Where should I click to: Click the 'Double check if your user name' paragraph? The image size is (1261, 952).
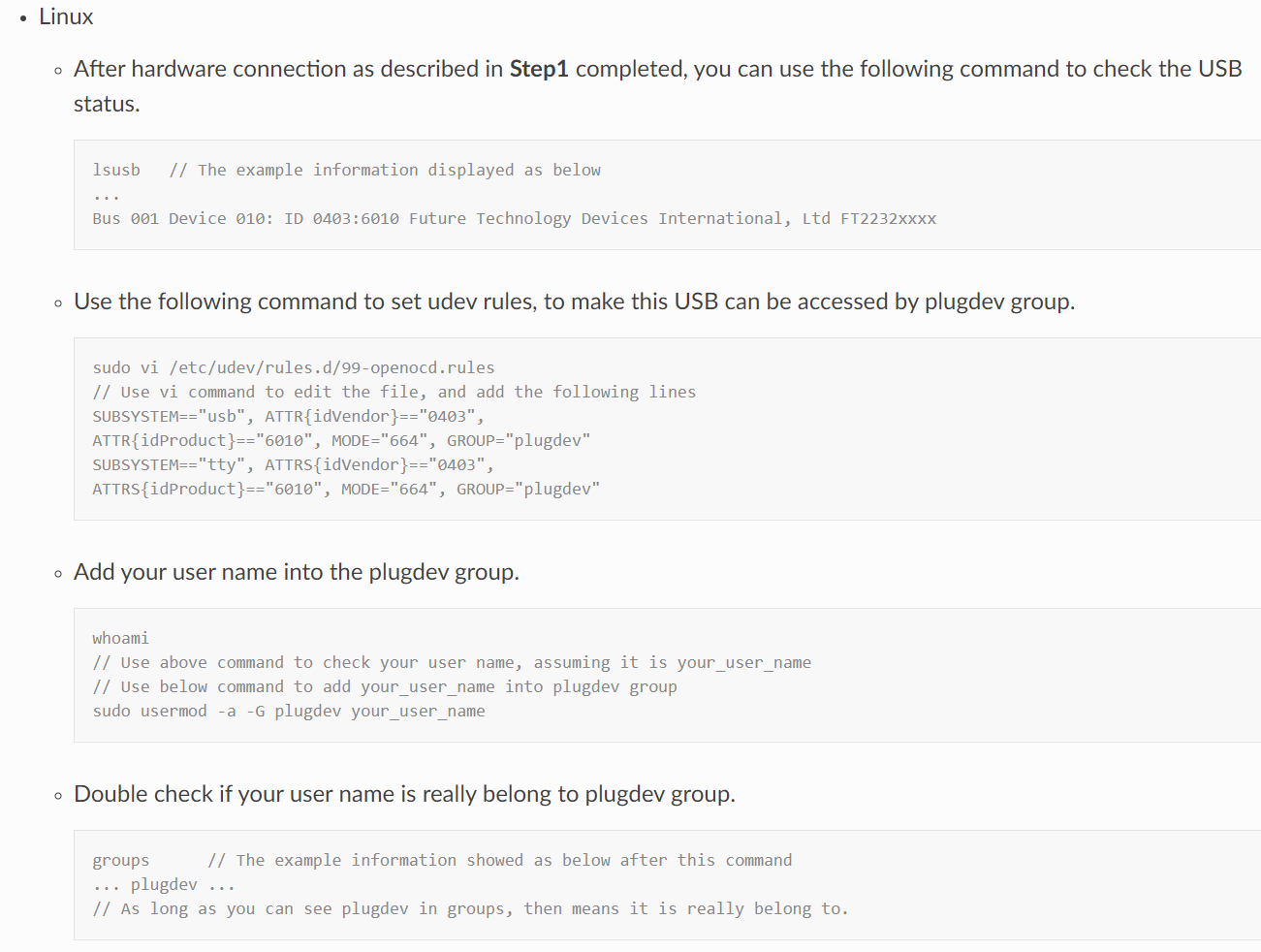click(x=404, y=794)
